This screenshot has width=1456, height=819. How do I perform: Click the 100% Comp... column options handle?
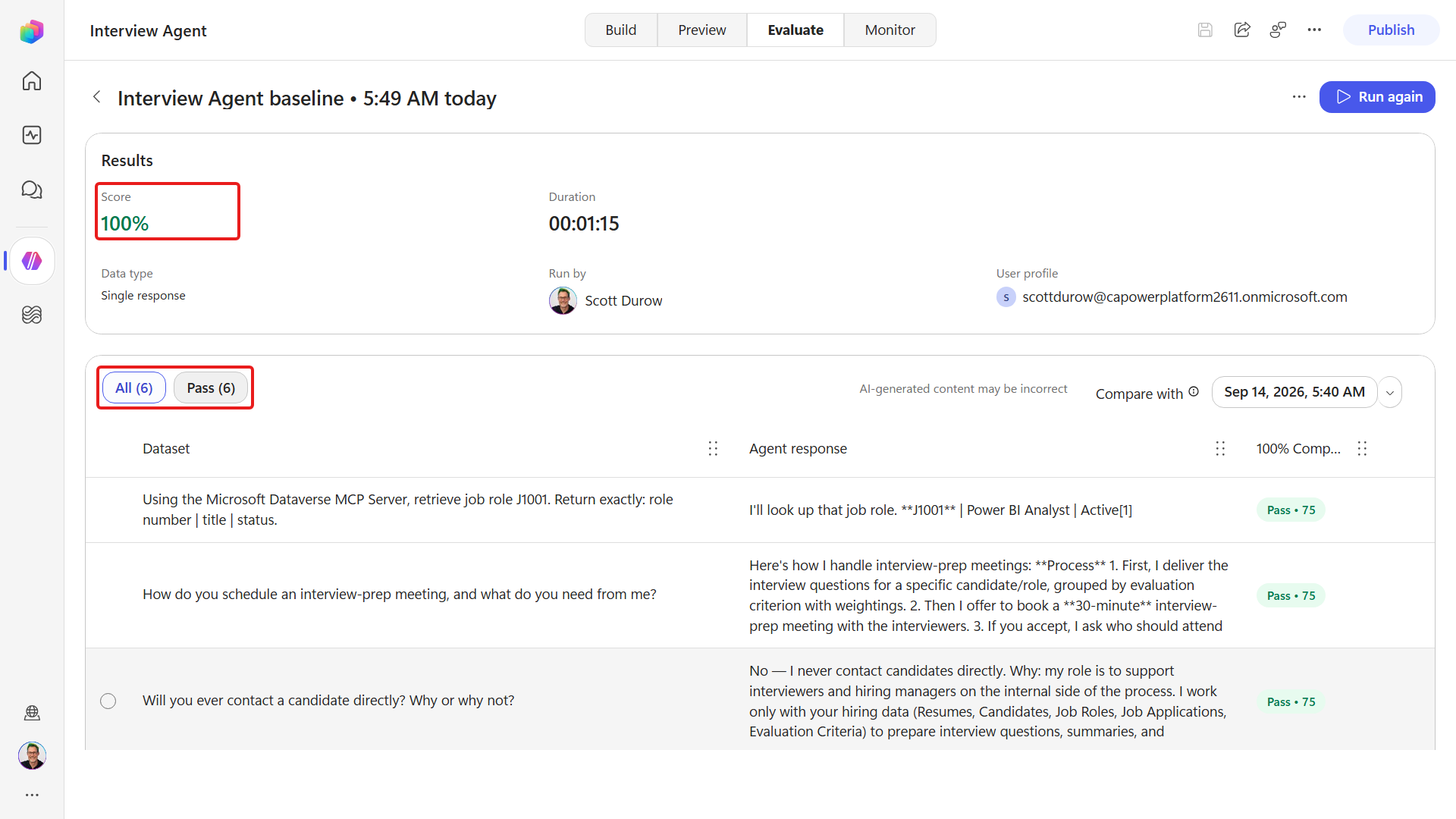(1362, 449)
